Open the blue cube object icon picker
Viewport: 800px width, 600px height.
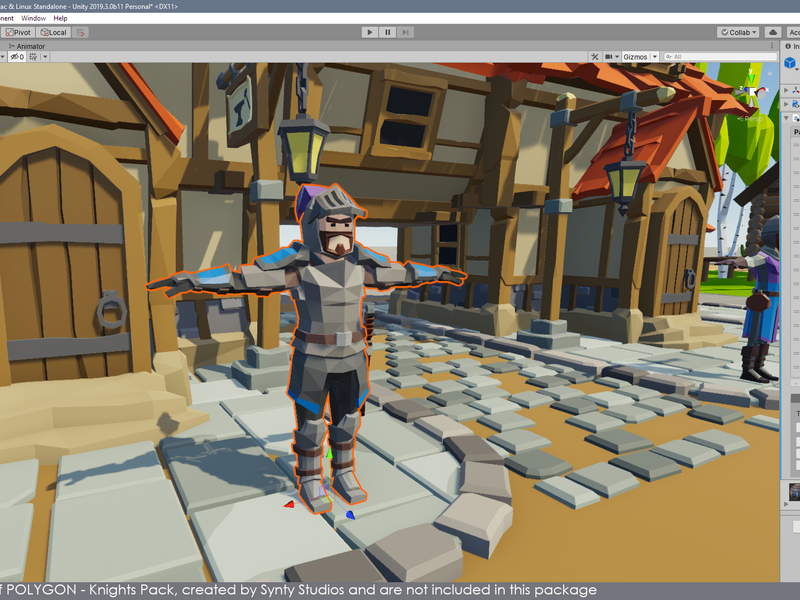790,63
